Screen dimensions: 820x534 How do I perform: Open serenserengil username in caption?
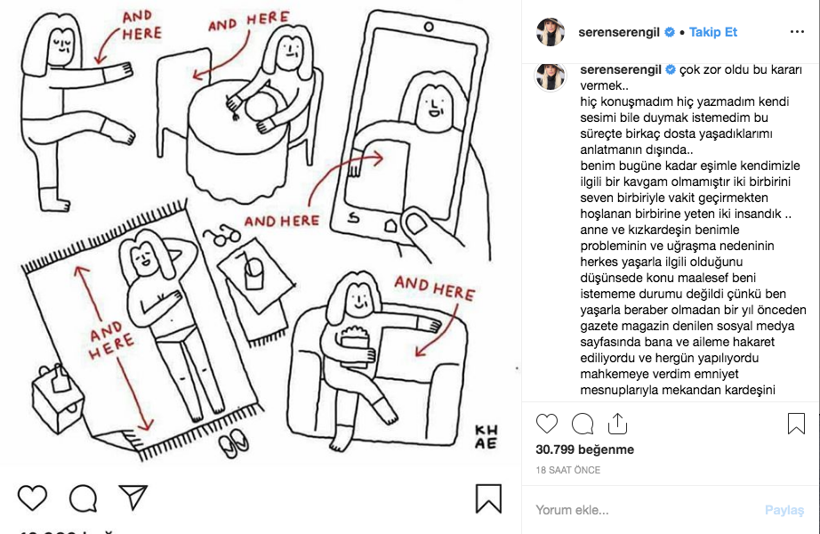click(621, 70)
